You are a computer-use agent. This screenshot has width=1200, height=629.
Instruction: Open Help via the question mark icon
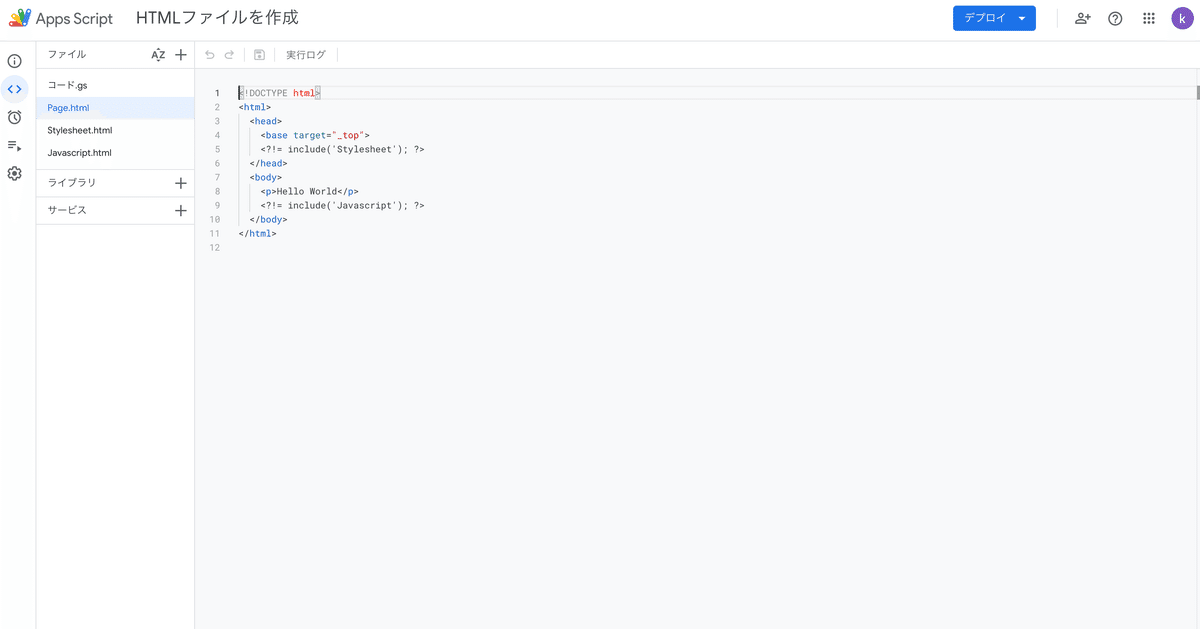point(1115,18)
